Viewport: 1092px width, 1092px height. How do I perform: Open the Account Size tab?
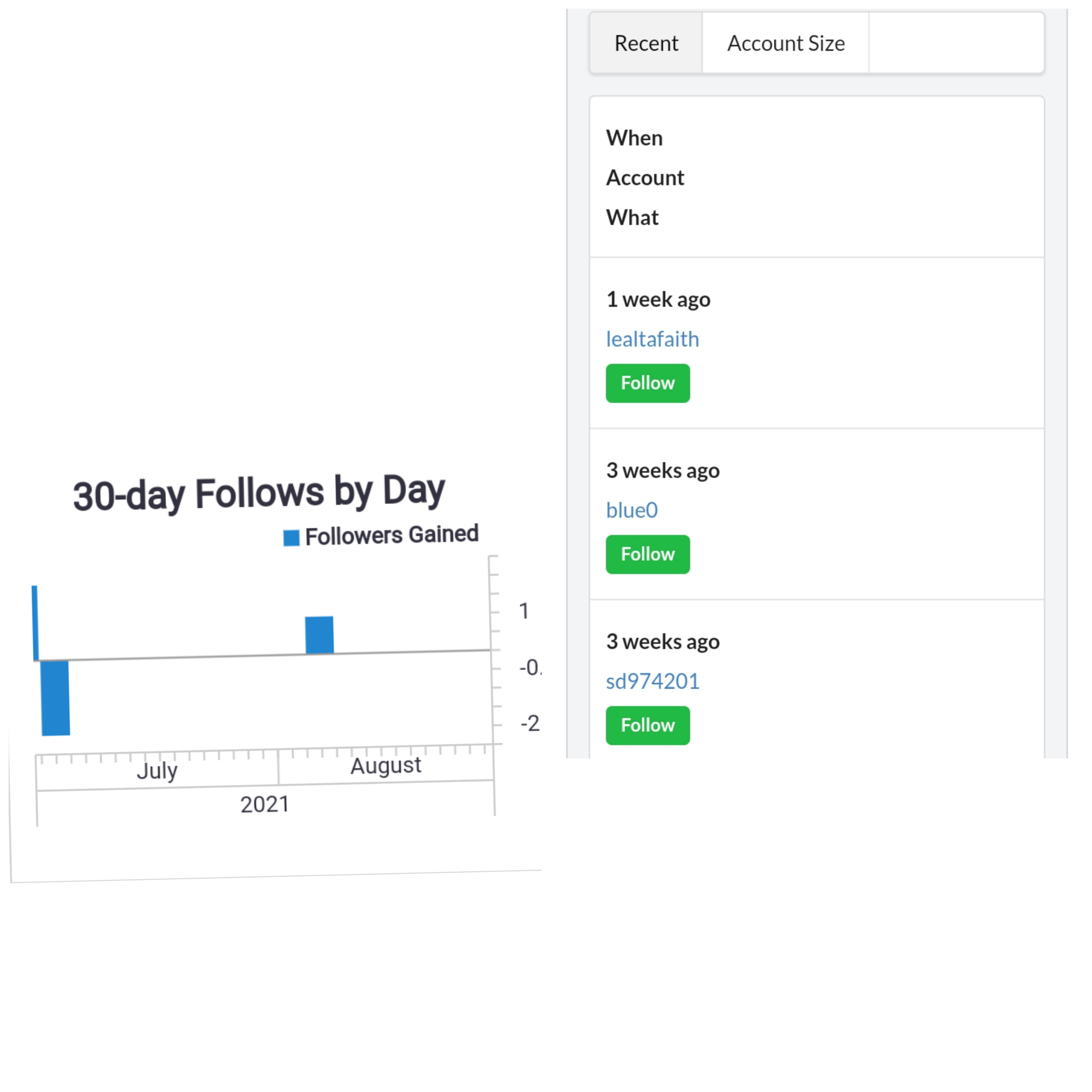(x=785, y=43)
